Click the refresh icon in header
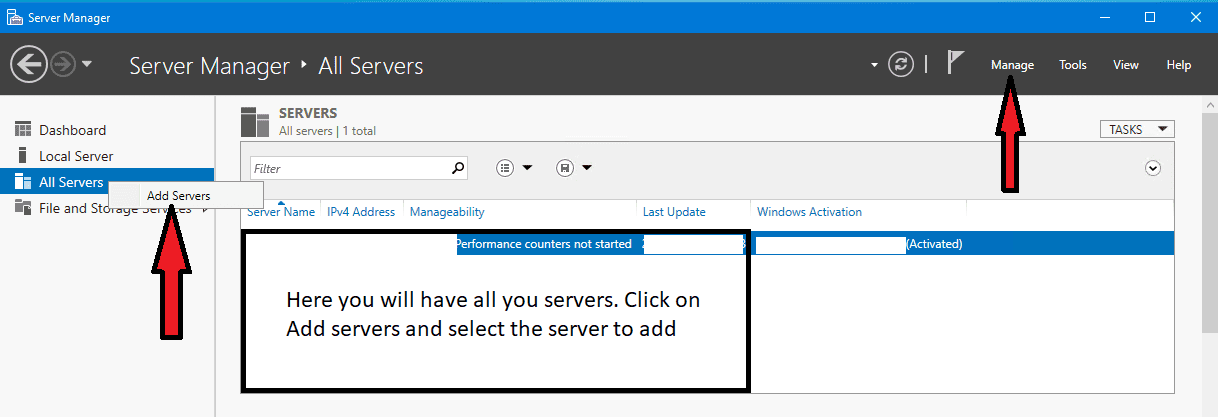Screen dimensions: 1218x417 click(x=901, y=65)
